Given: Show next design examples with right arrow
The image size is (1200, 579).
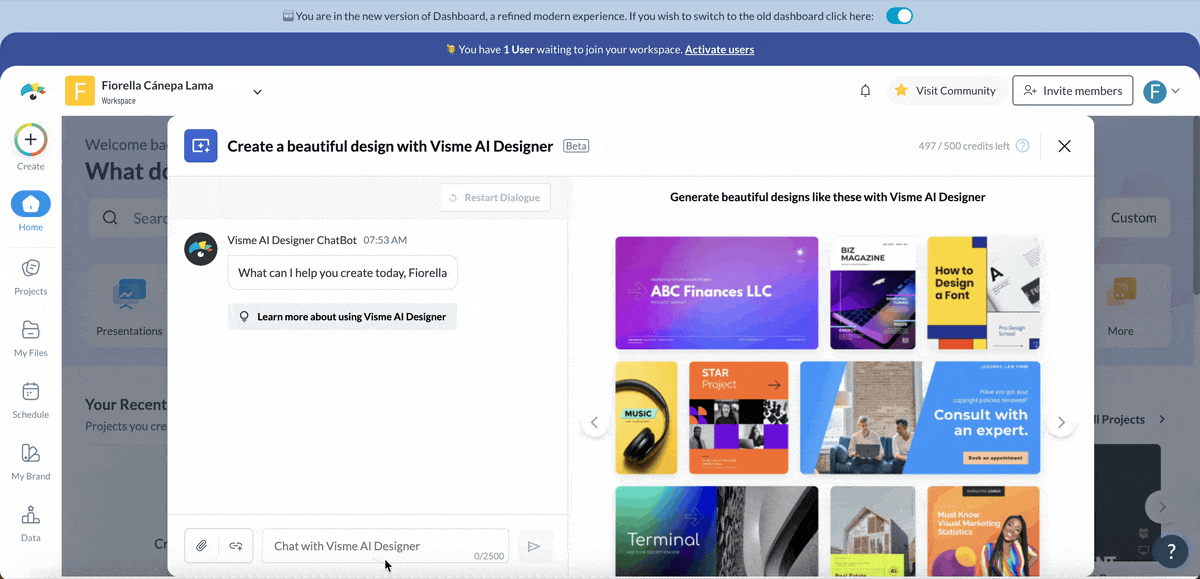Looking at the screenshot, I should click(x=1061, y=423).
